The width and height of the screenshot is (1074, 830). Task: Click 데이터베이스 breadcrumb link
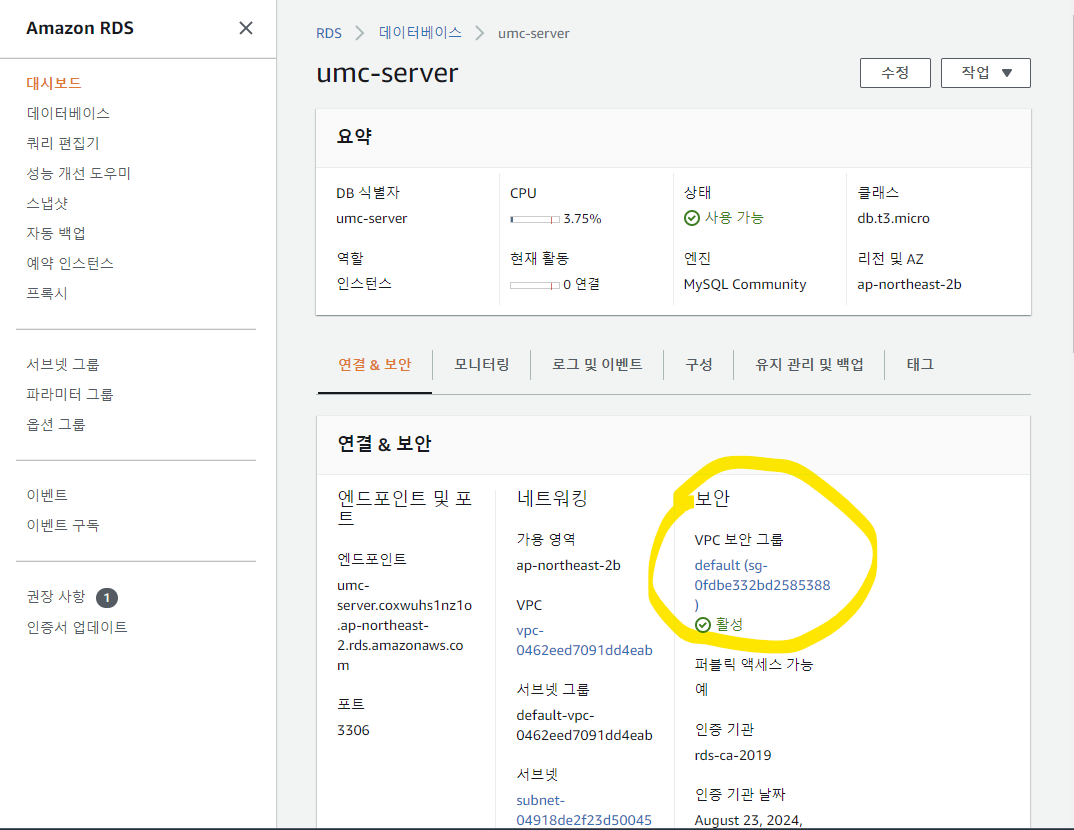pyautogui.click(x=421, y=33)
